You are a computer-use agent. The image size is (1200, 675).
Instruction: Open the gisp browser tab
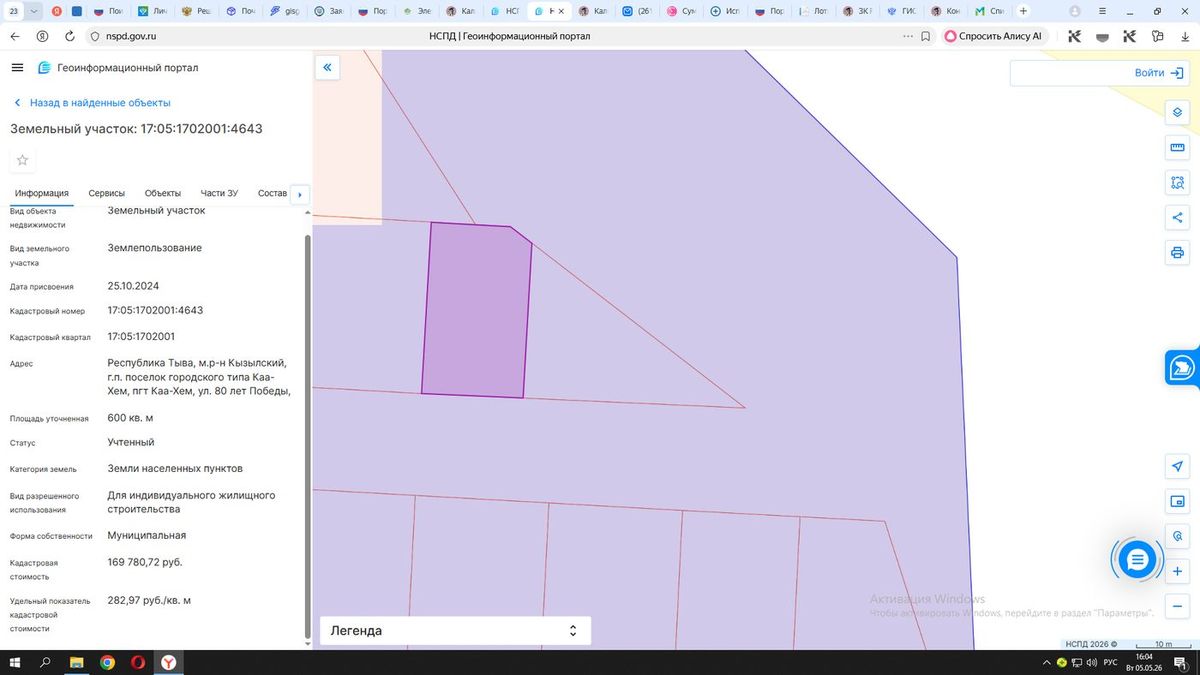[x=285, y=11]
